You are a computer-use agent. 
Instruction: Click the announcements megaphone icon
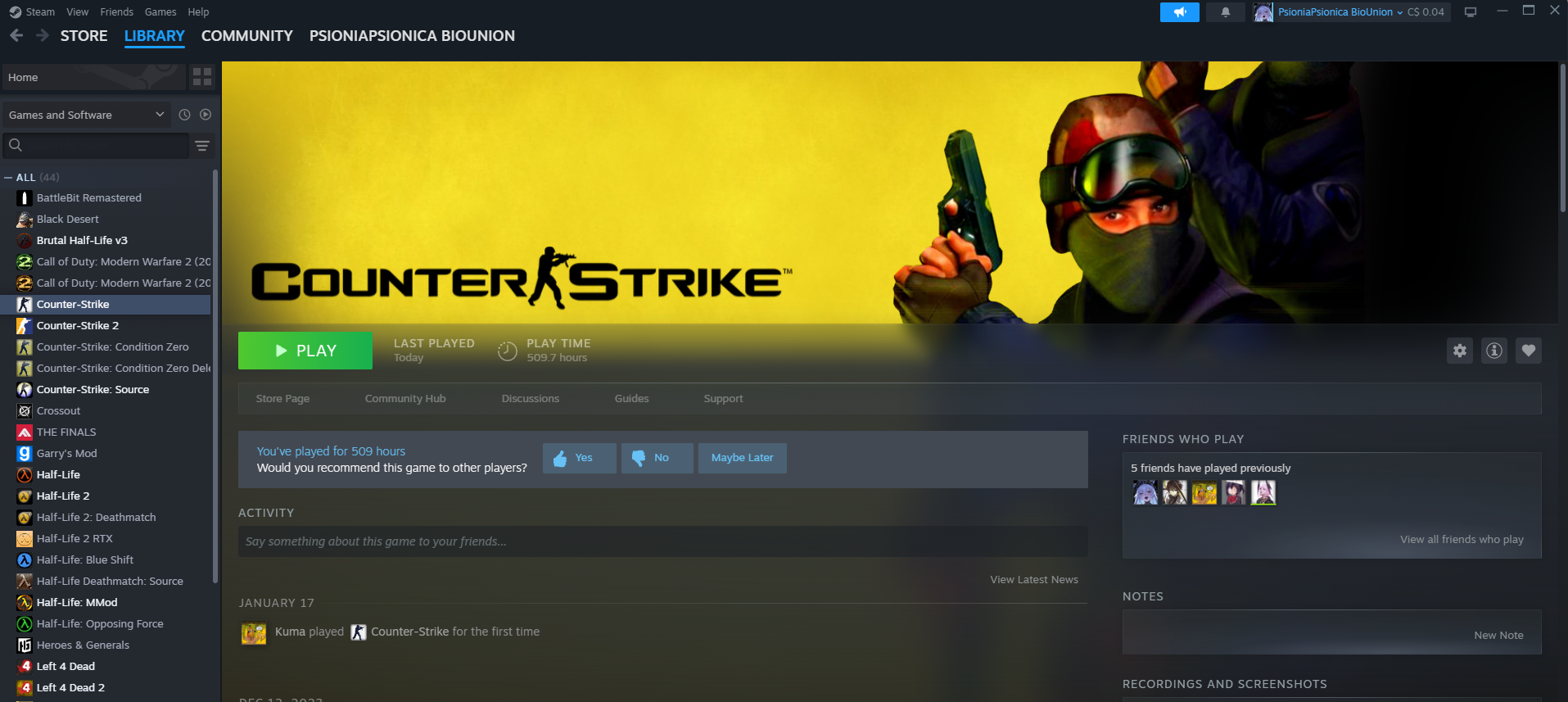[x=1179, y=12]
